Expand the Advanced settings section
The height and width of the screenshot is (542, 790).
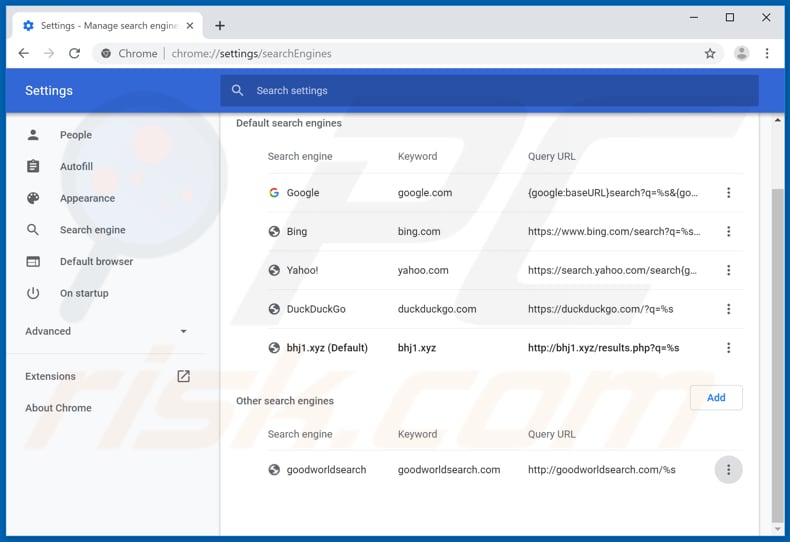pyautogui.click(x=106, y=331)
